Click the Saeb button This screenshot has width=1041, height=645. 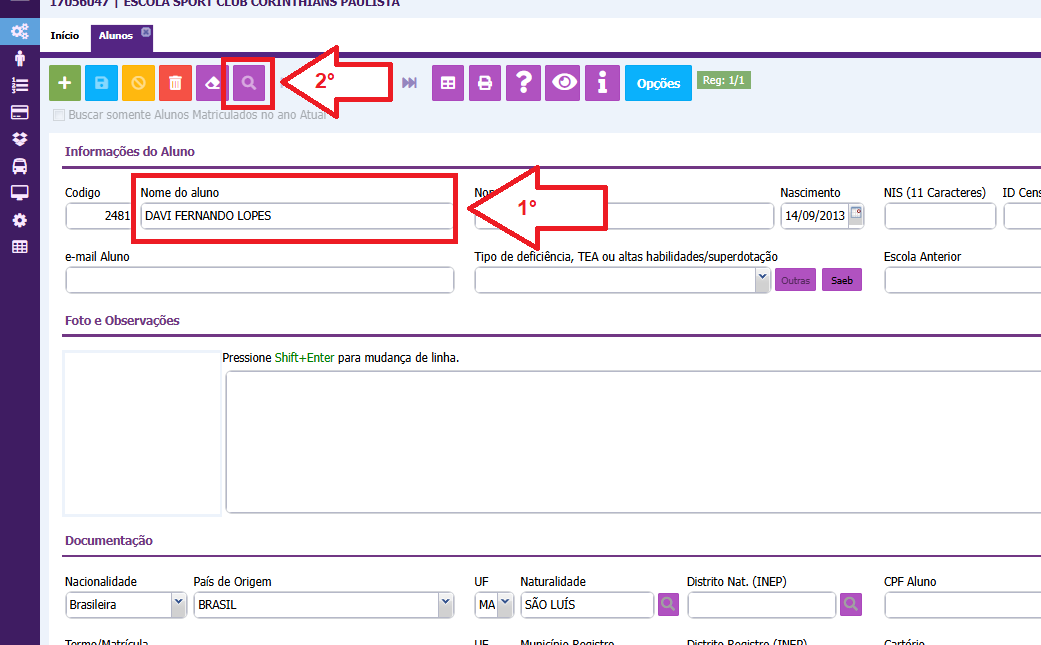pyautogui.click(x=842, y=281)
